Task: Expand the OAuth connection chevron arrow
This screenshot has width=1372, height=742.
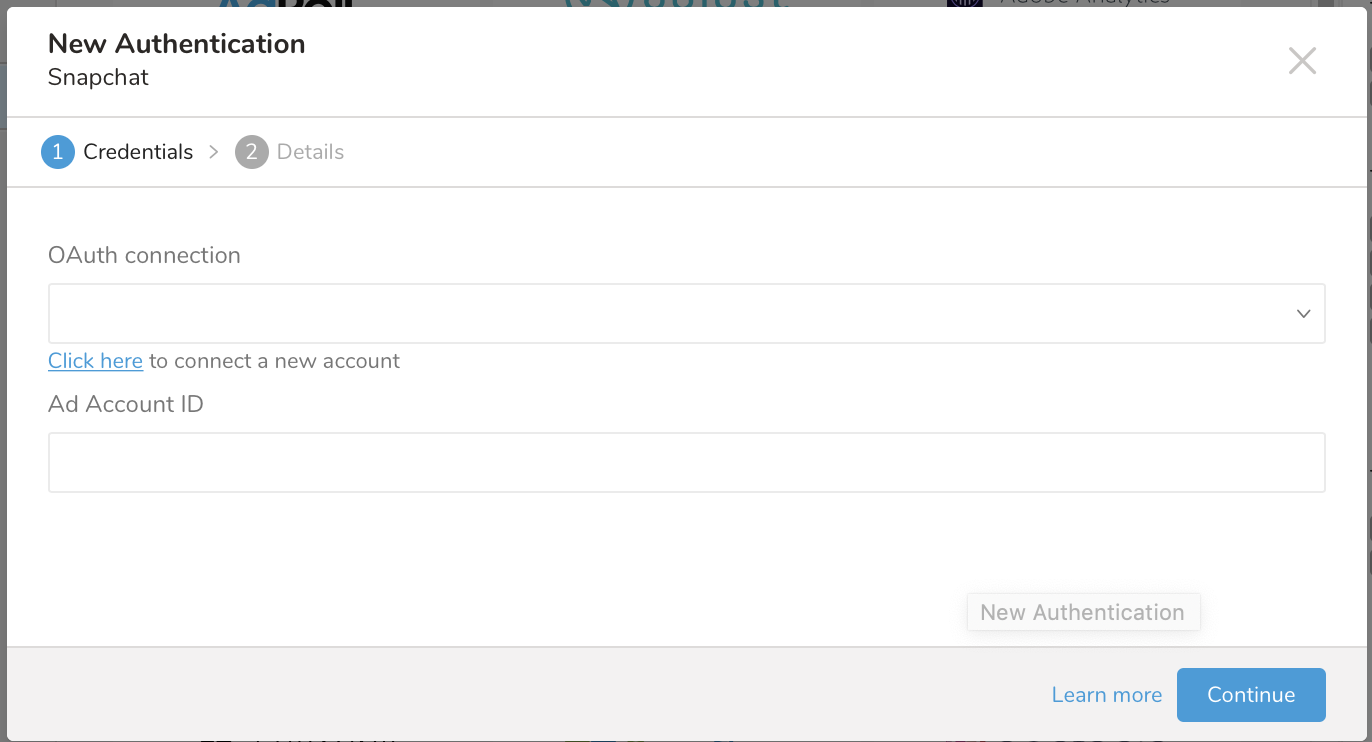Action: (1303, 313)
